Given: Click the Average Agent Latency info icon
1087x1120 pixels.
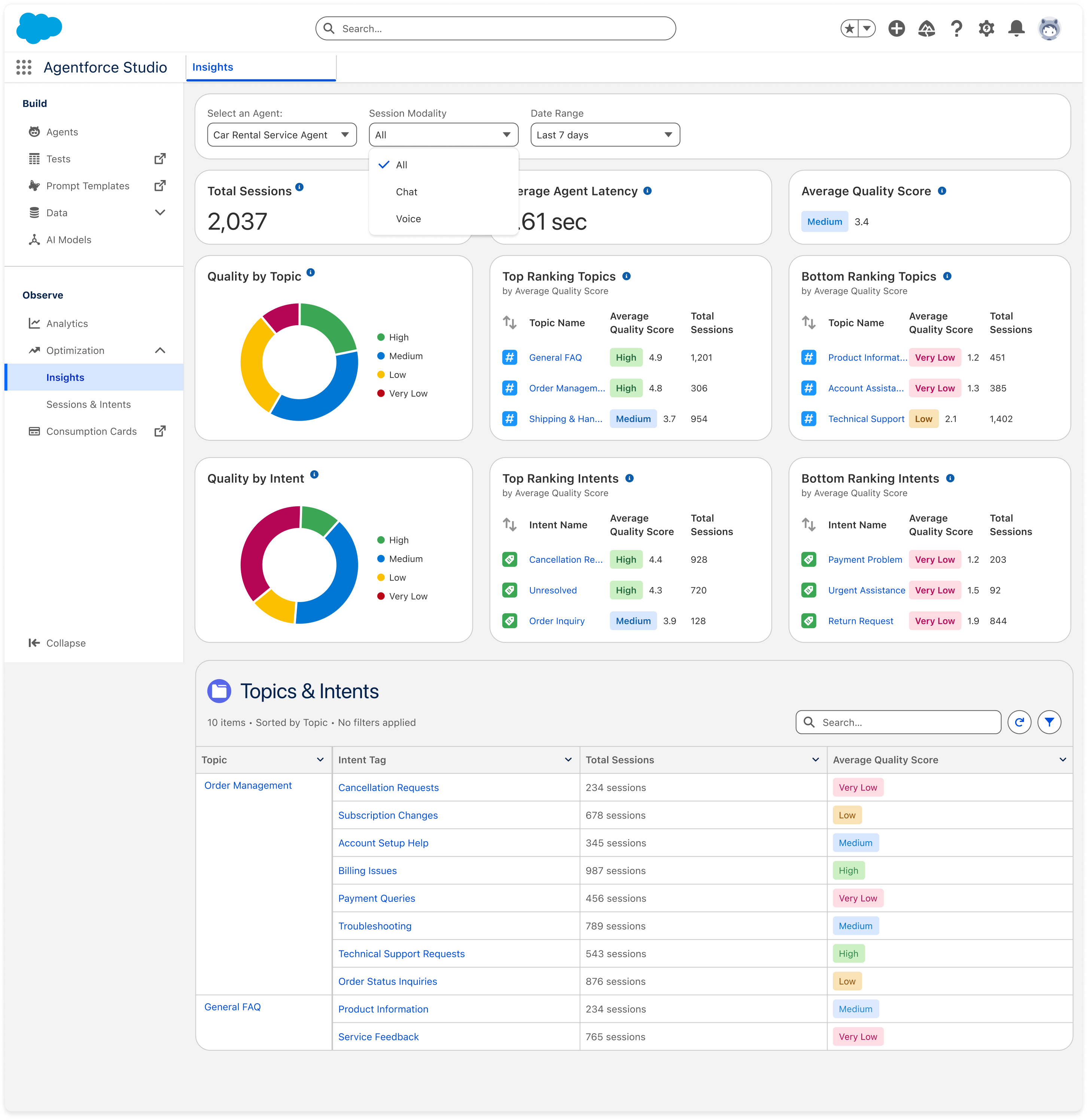Looking at the screenshot, I should (648, 191).
